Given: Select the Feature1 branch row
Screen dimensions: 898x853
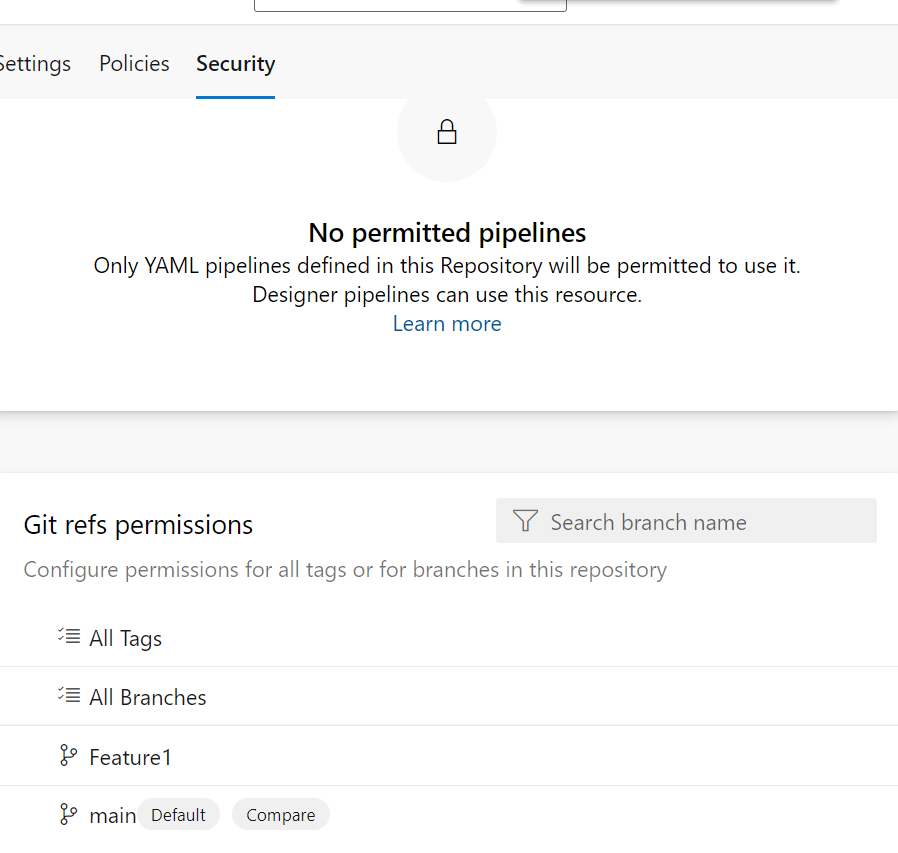Looking at the screenshot, I should coord(449,757).
